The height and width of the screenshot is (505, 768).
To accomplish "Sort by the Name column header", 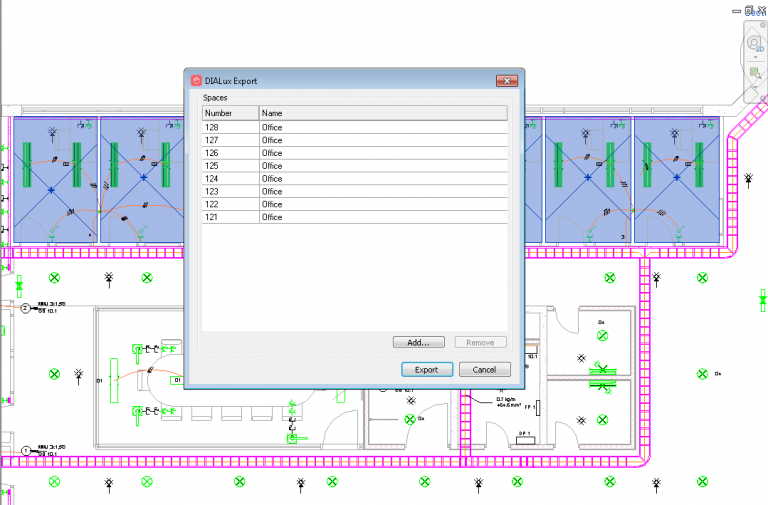I will (383, 113).
